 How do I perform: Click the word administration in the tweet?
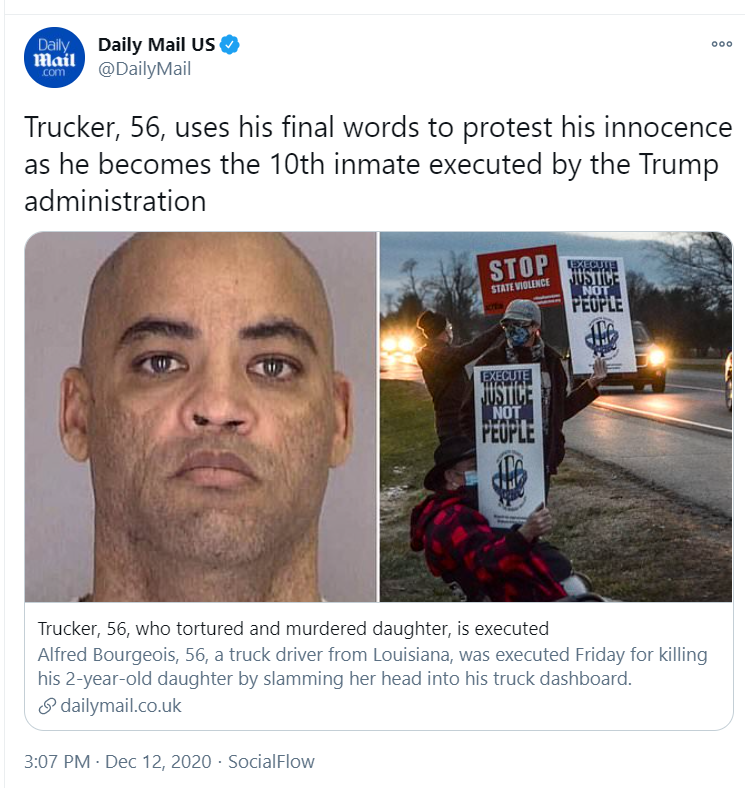pos(115,202)
